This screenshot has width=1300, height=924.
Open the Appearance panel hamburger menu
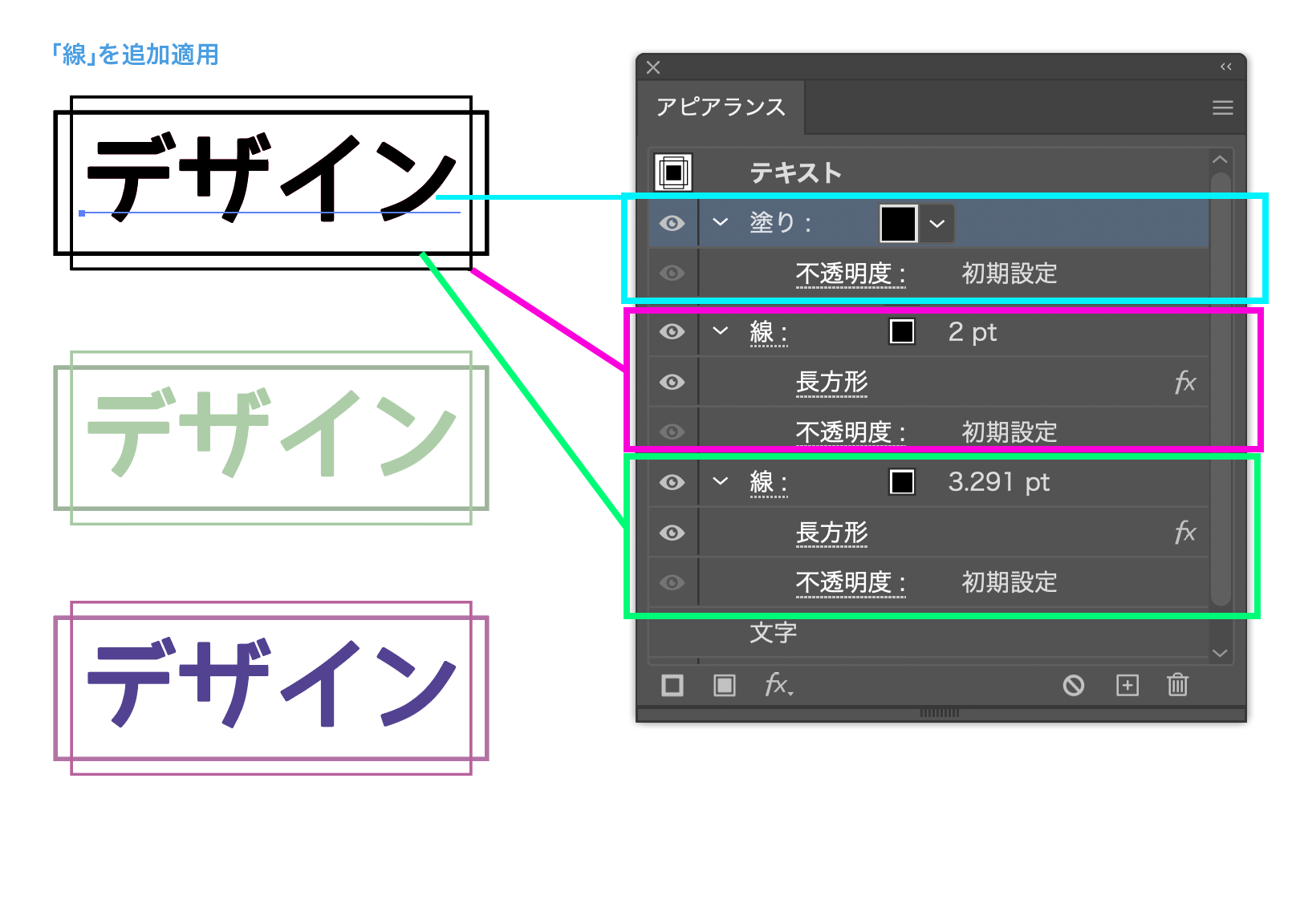[1222, 107]
